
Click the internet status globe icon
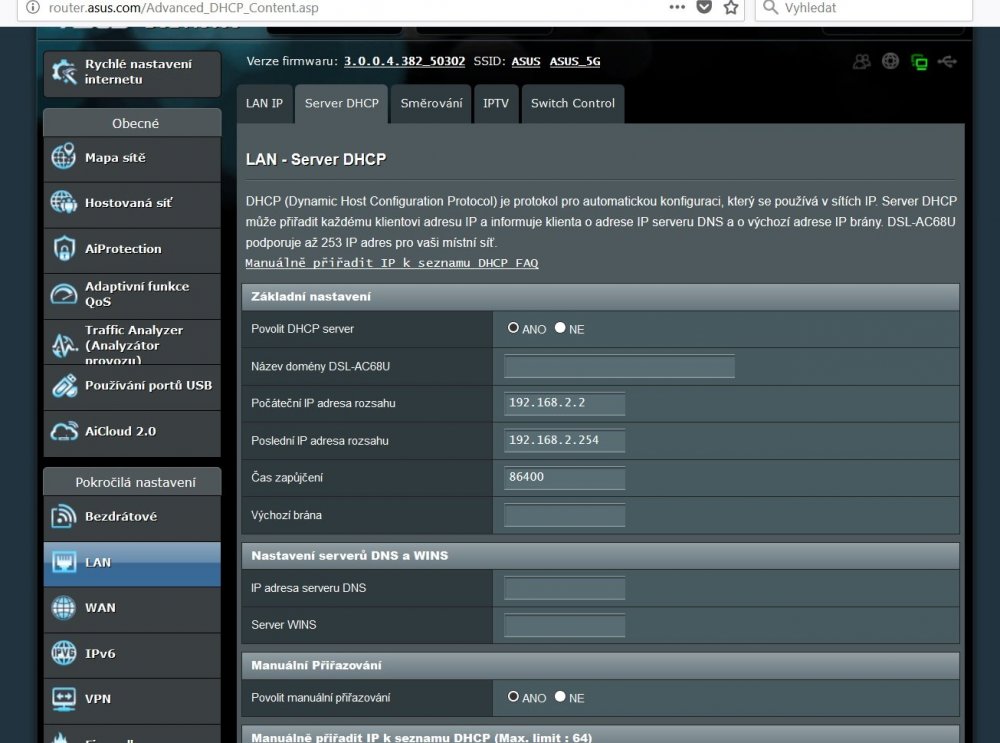[890, 61]
